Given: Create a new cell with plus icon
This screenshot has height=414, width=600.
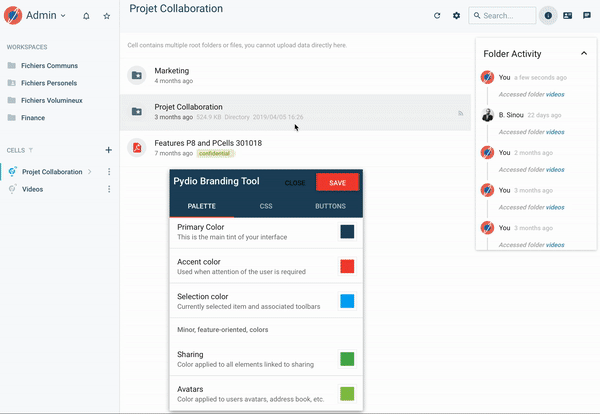Looking at the screenshot, I should [x=109, y=150].
